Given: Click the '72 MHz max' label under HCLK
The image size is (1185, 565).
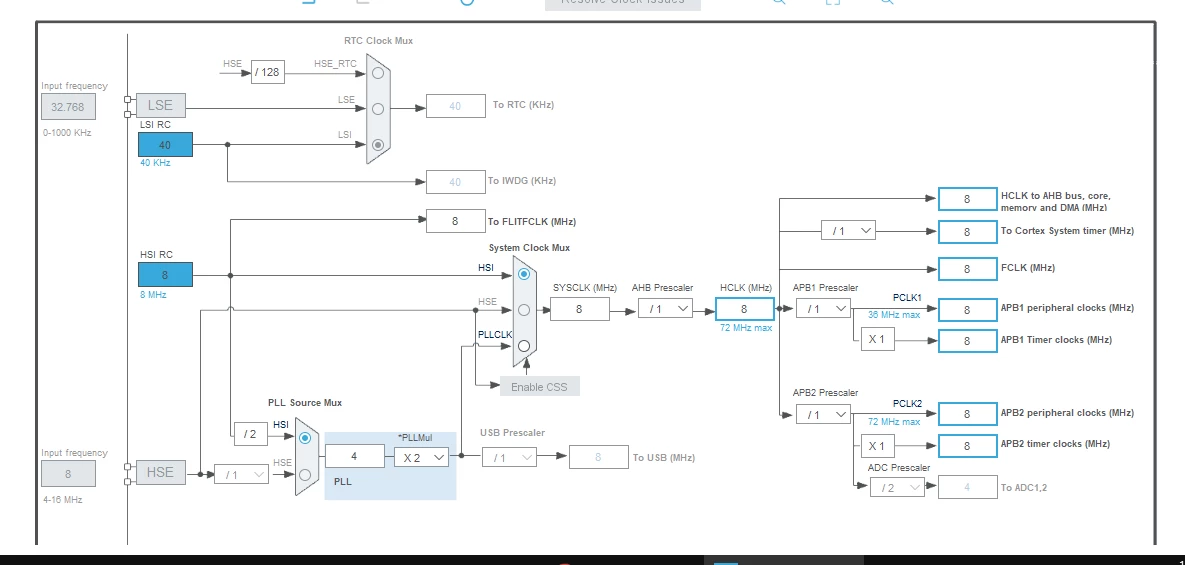Looking at the screenshot, I should click(746, 328).
